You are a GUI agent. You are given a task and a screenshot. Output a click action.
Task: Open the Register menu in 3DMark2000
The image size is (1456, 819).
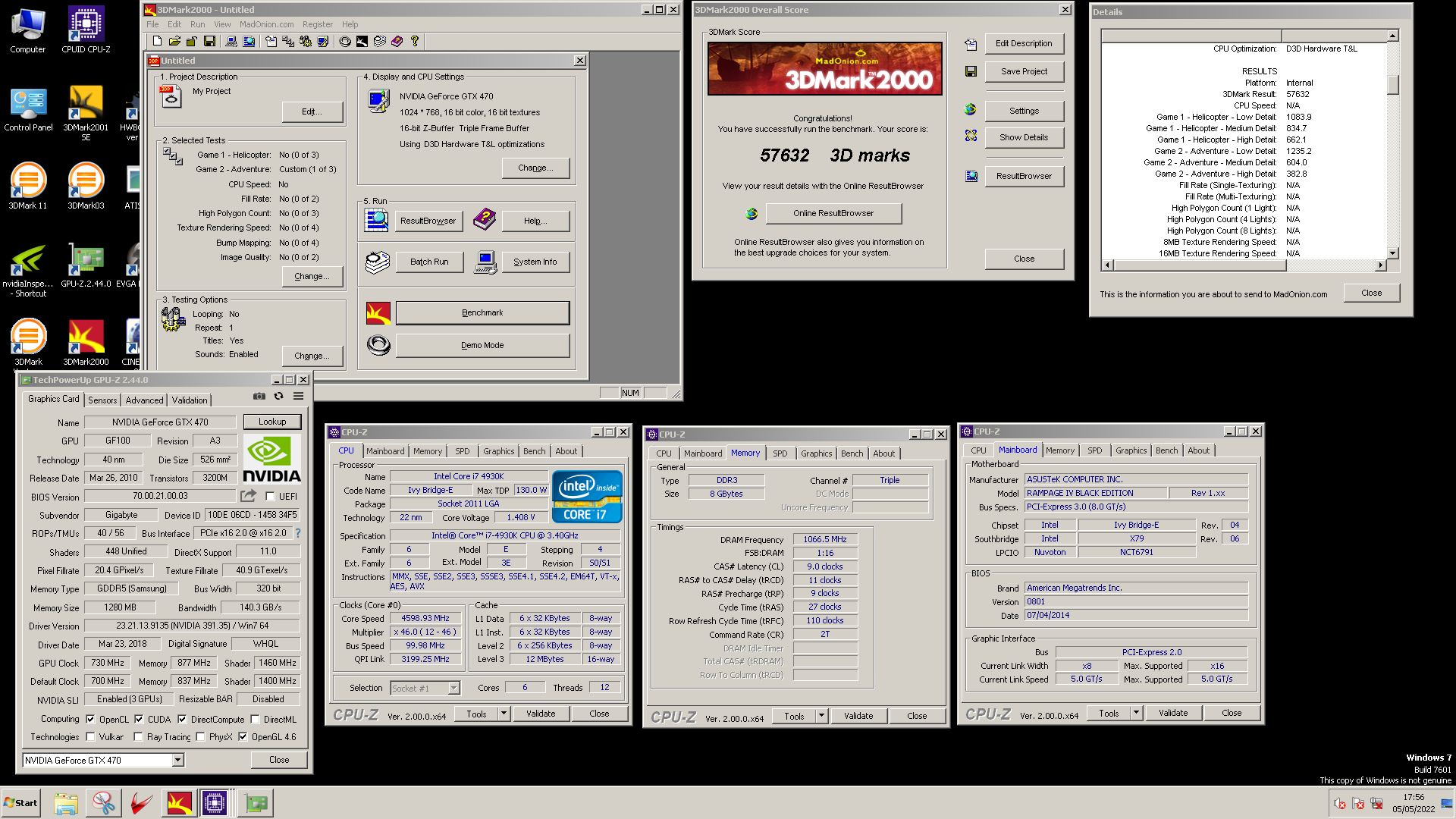pyautogui.click(x=317, y=24)
